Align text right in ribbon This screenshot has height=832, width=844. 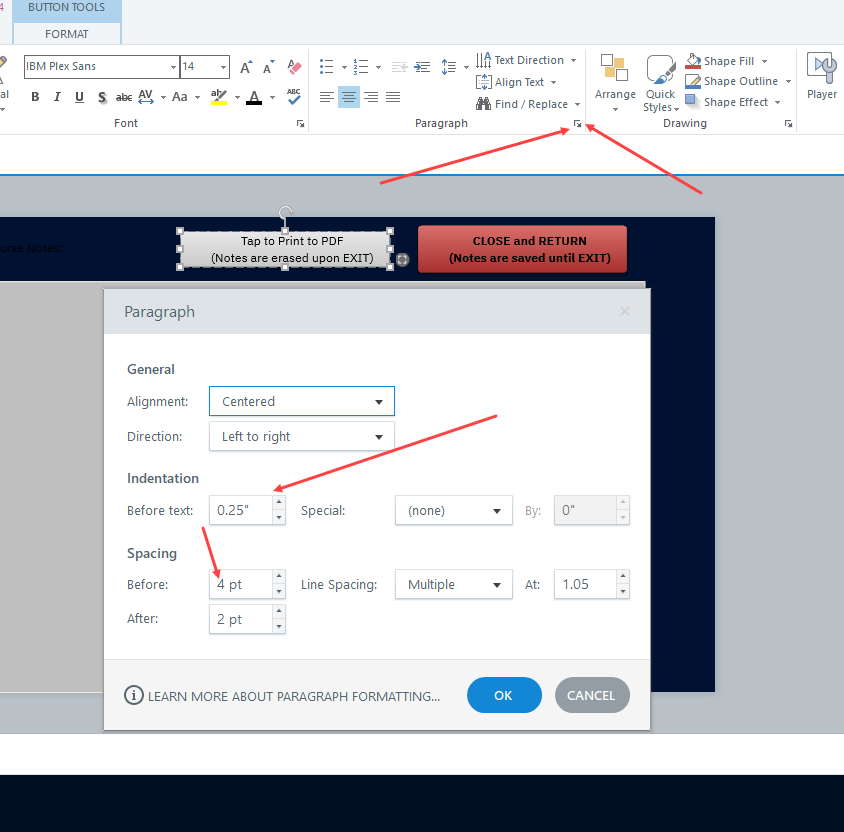pyautogui.click(x=371, y=97)
